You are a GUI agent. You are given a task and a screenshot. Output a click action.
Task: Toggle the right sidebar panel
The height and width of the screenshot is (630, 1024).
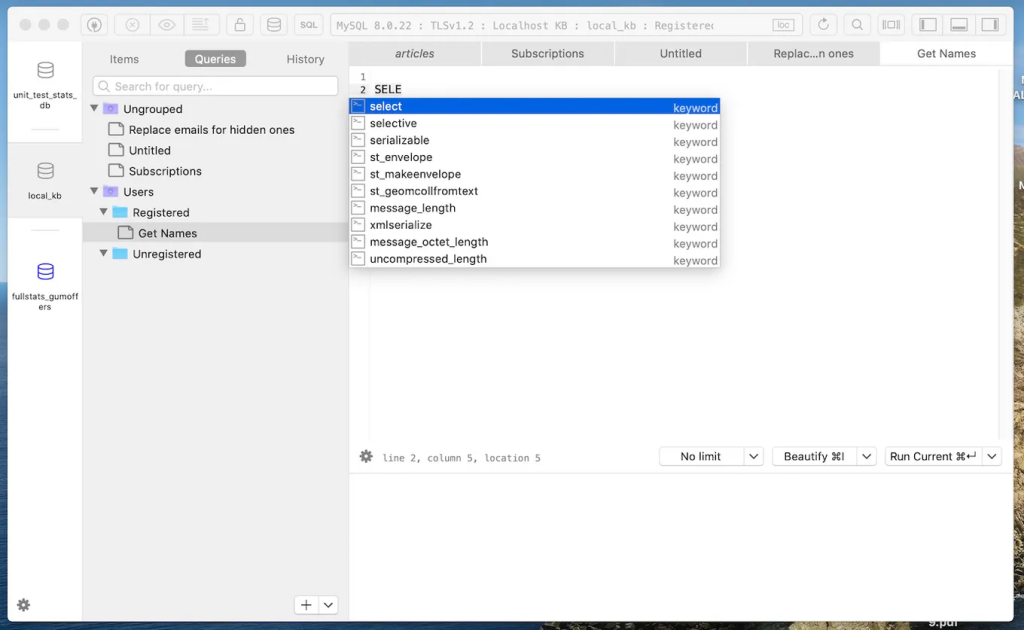[989, 25]
